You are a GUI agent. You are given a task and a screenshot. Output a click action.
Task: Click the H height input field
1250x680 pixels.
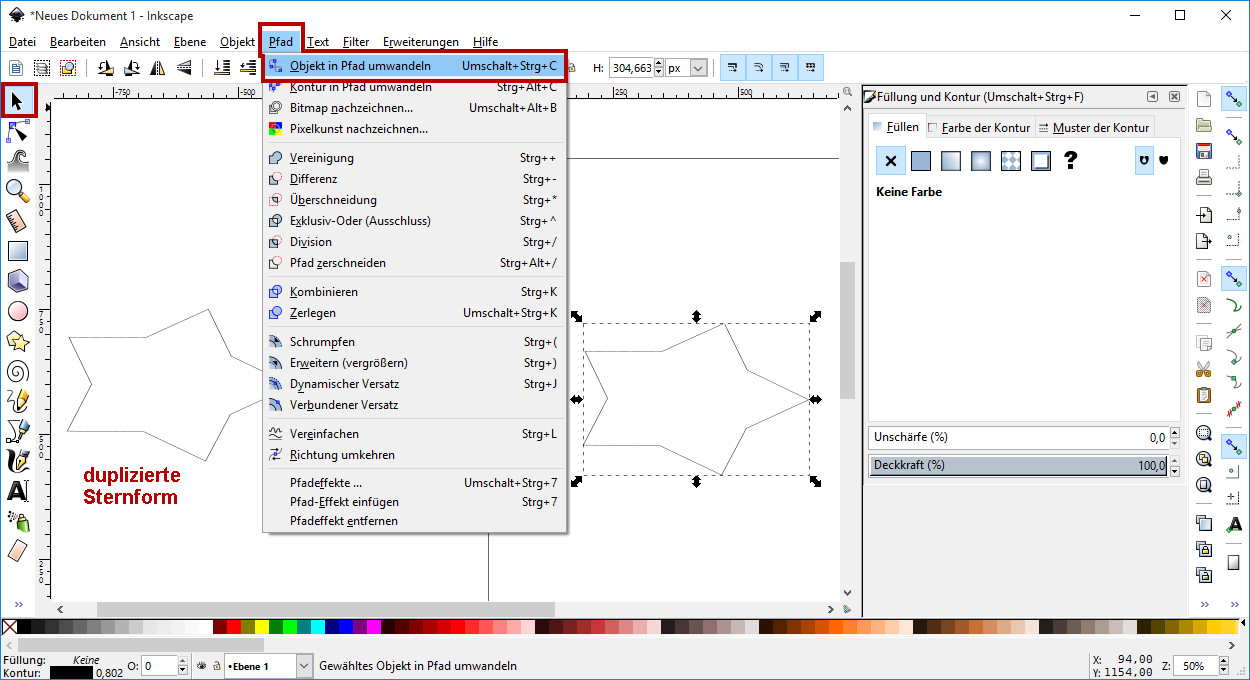tap(631, 68)
